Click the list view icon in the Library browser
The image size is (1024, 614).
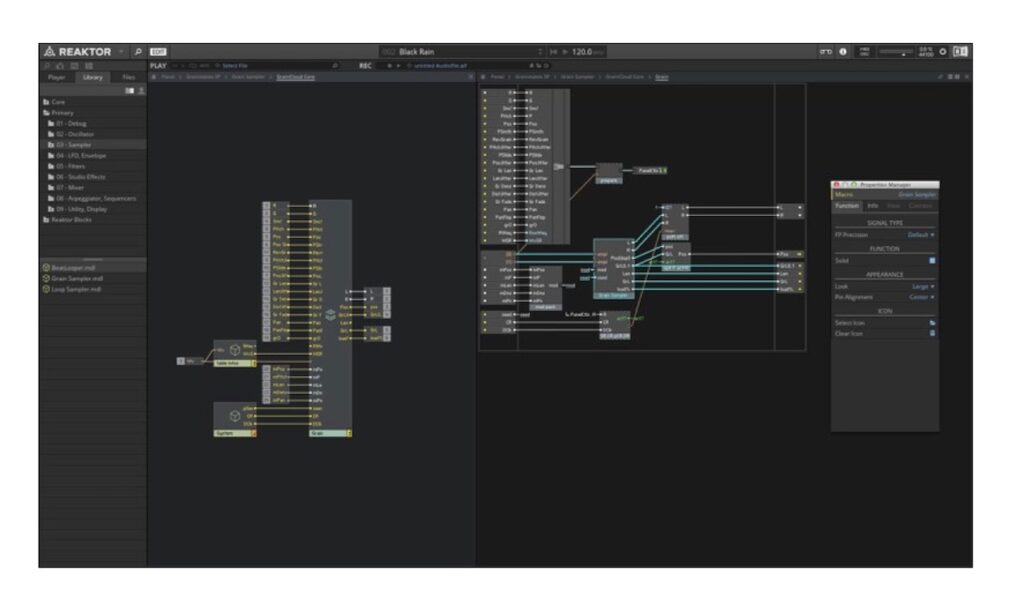point(129,91)
